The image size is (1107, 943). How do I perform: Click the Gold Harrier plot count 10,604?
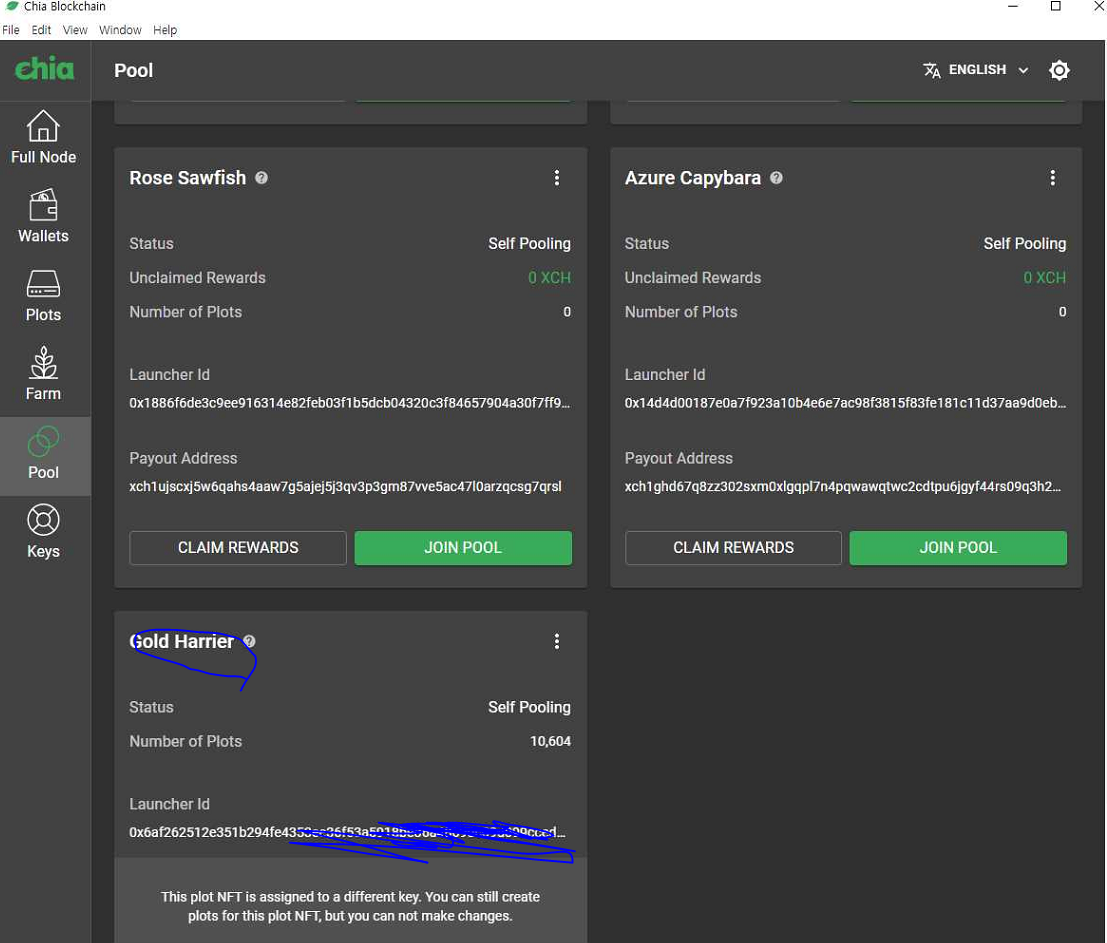pyautogui.click(x=551, y=741)
